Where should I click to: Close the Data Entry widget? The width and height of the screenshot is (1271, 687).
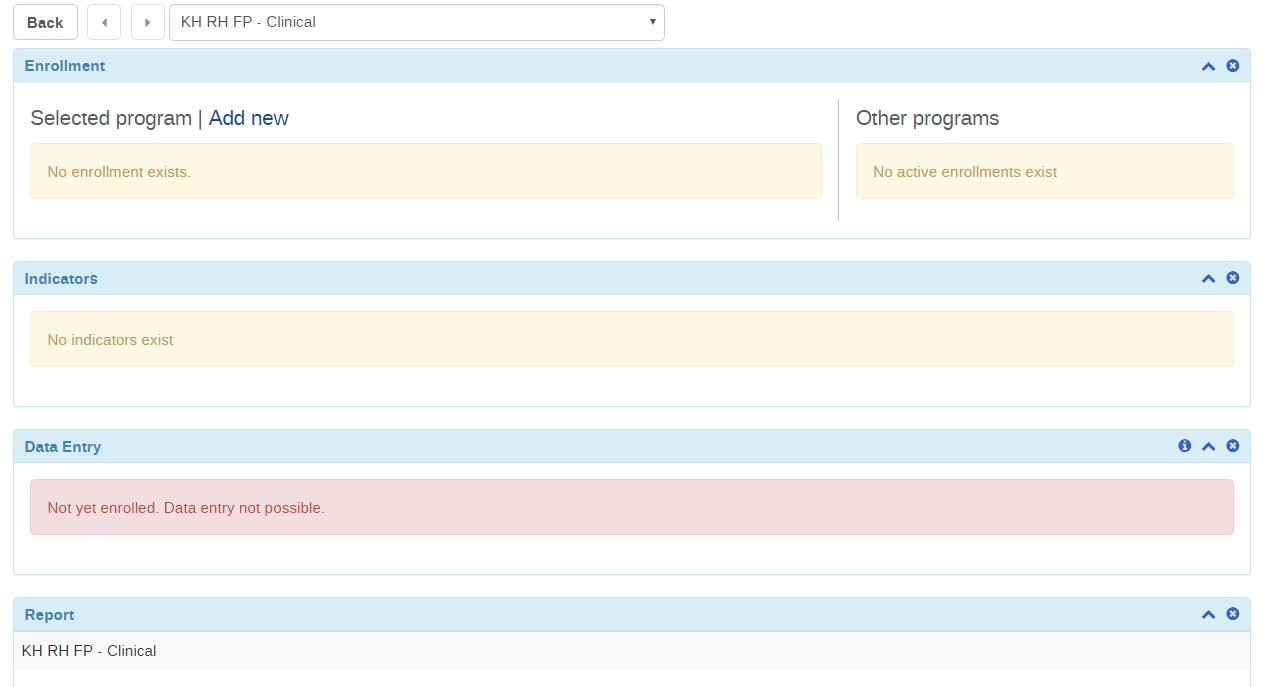click(x=1232, y=446)
